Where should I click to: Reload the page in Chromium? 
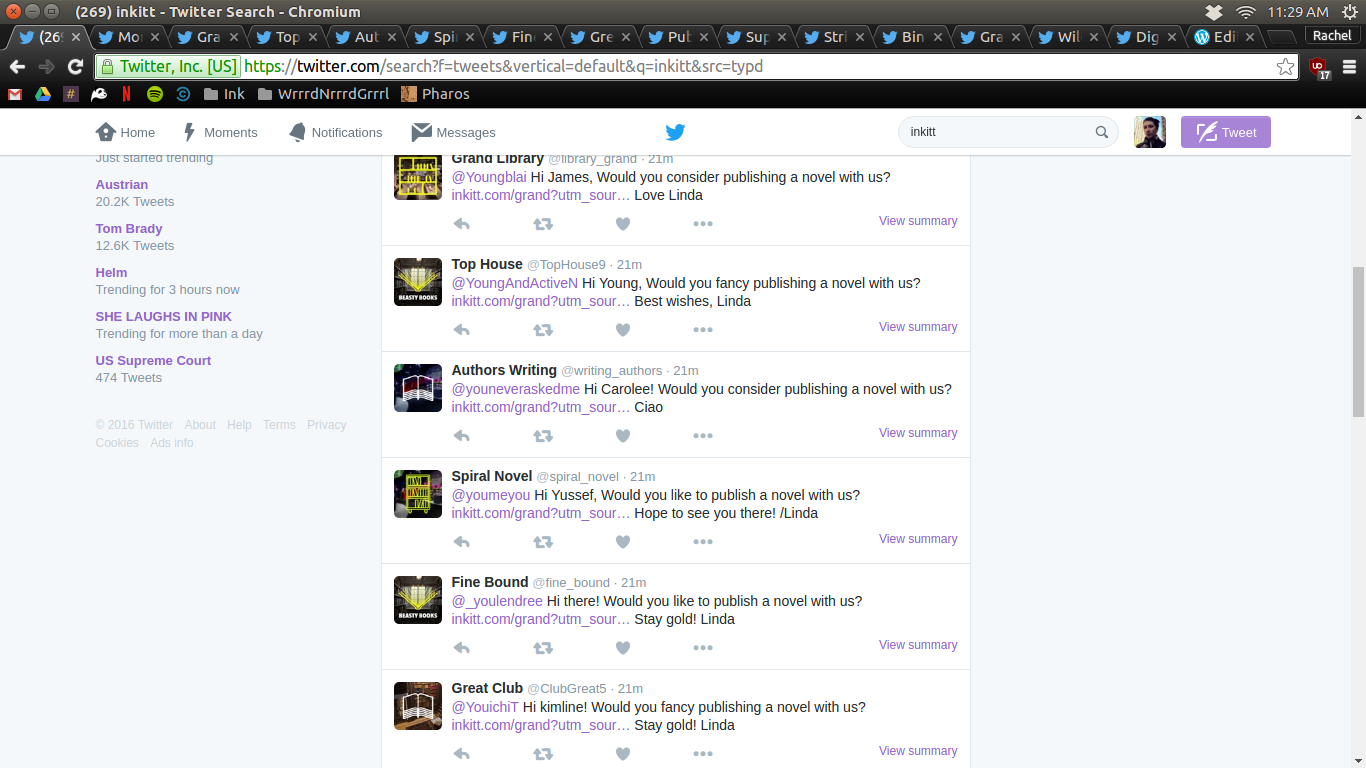click(x=75, y=67)
